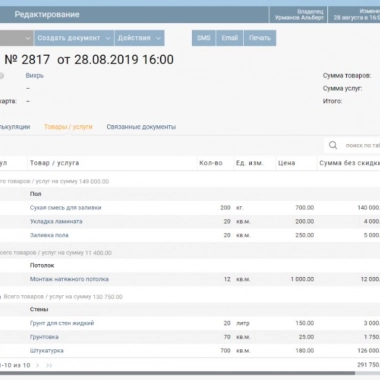This screenshot has width=380, height=380.
Task: Switch to the Товары / услуги tab
Action: [x=68, y=127]
